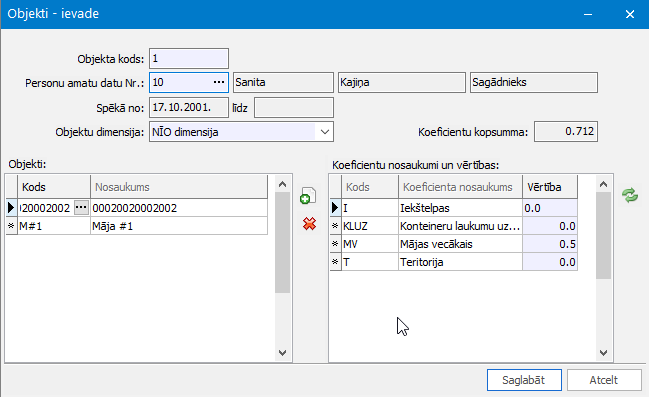This screenshot has height=397, width=649.
Task: Select the Kods header in the coefficients table
Action: click(370, 187)
